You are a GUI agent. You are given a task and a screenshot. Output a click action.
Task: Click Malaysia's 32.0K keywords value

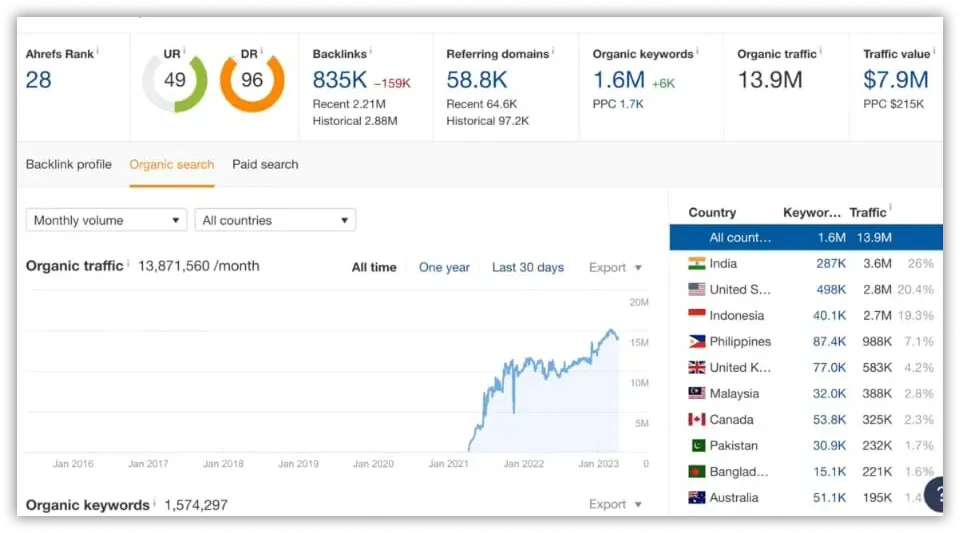click(x=829, y=393)
